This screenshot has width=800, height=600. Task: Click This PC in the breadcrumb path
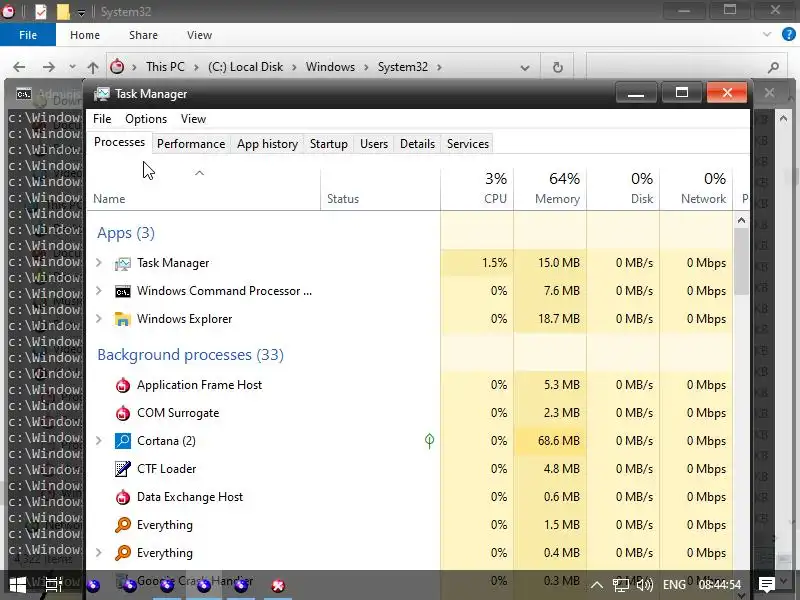point(165,67)
